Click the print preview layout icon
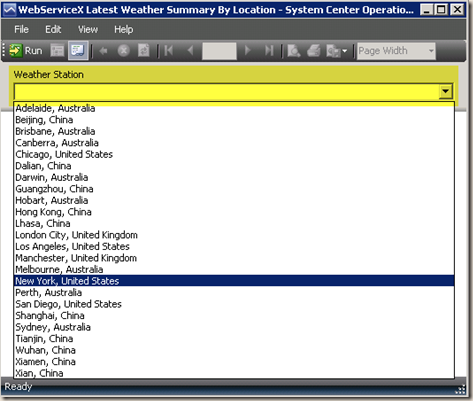 pos(294,51)
